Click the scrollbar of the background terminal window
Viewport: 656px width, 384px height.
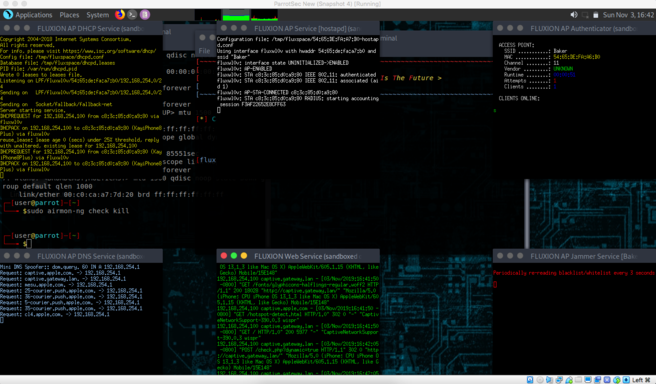pyautogui.click(x=527, y=213)
